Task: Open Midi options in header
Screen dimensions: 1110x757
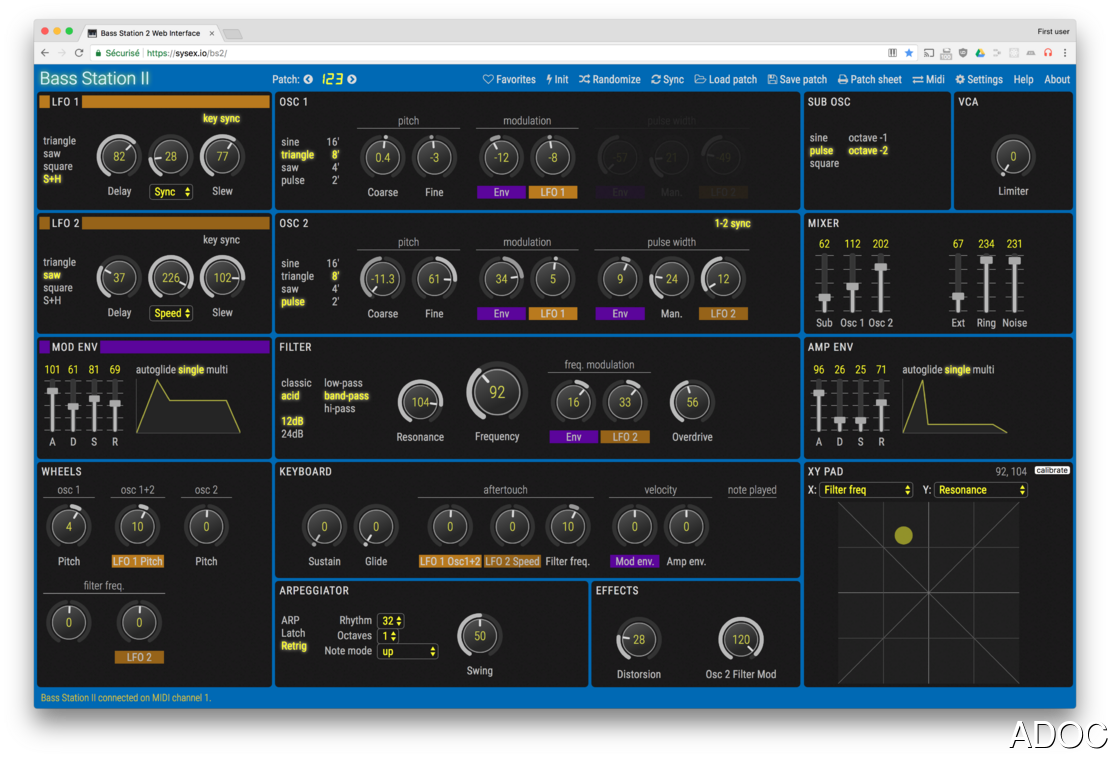Action: 928,79
